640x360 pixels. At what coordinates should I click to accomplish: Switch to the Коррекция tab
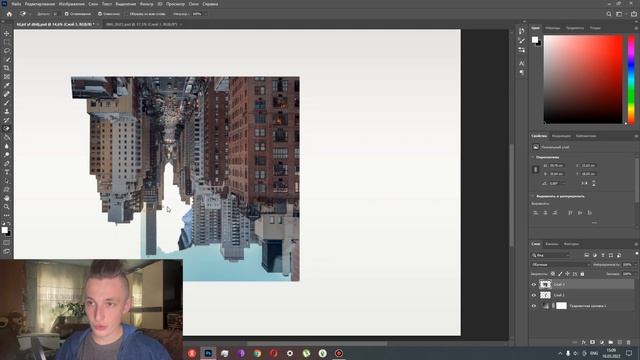tap(561, 136)
